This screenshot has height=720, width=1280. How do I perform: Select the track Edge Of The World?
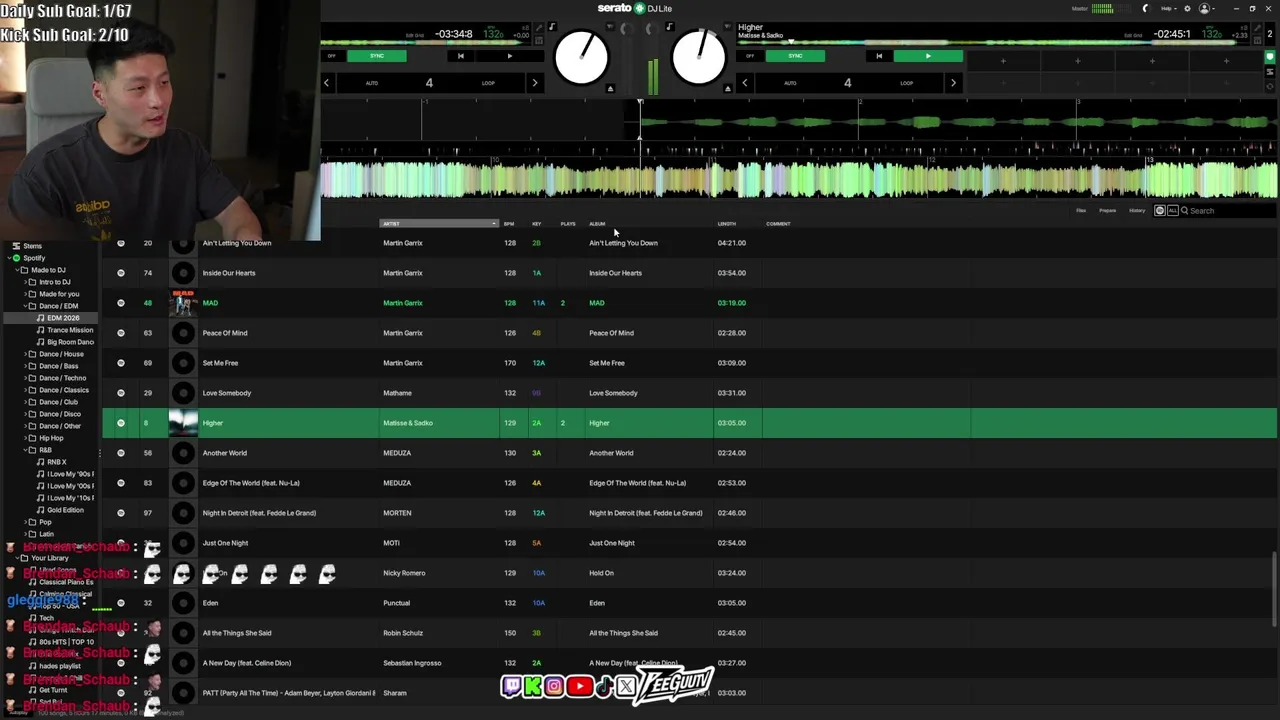[x=251, y=483]
